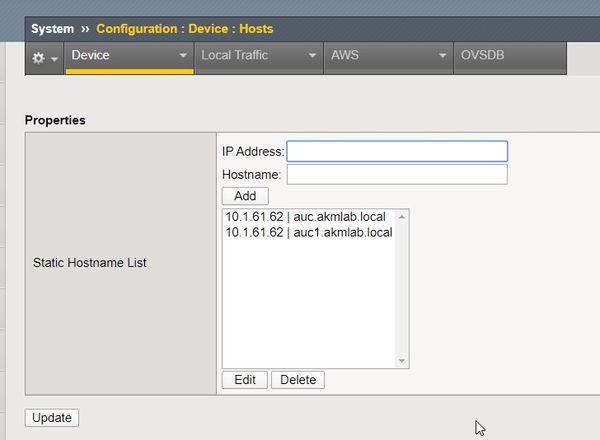Screen dimensions: 600x440
Task: Click the Delete button
Action: 297,380
